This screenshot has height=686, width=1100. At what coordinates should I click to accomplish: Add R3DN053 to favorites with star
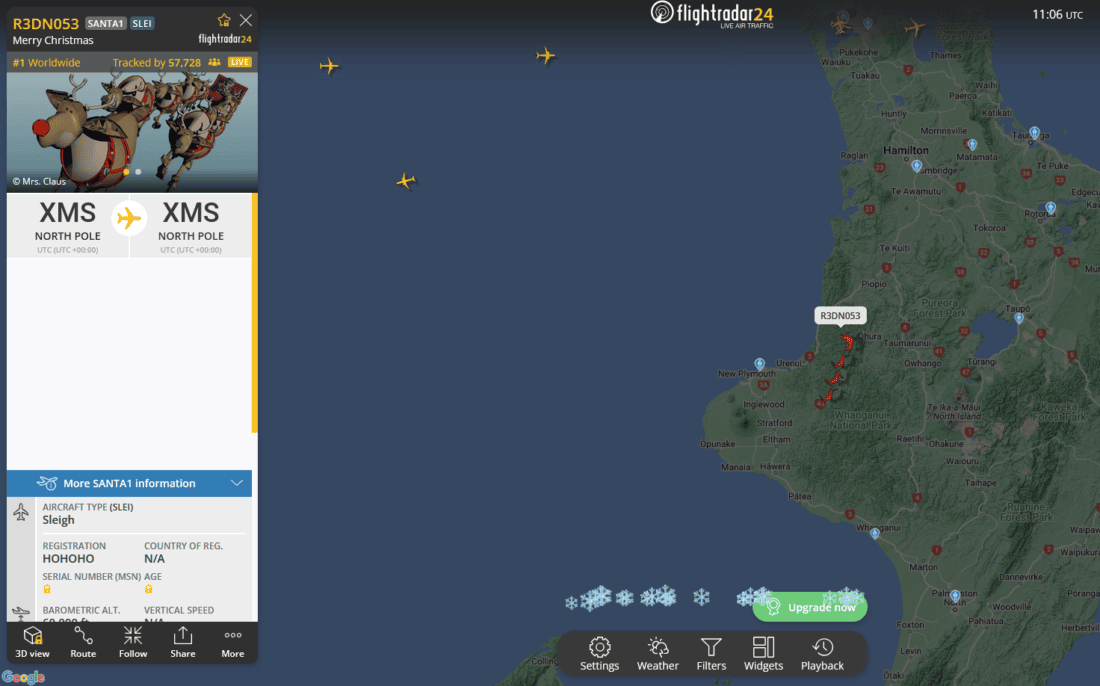pos(224,20)
